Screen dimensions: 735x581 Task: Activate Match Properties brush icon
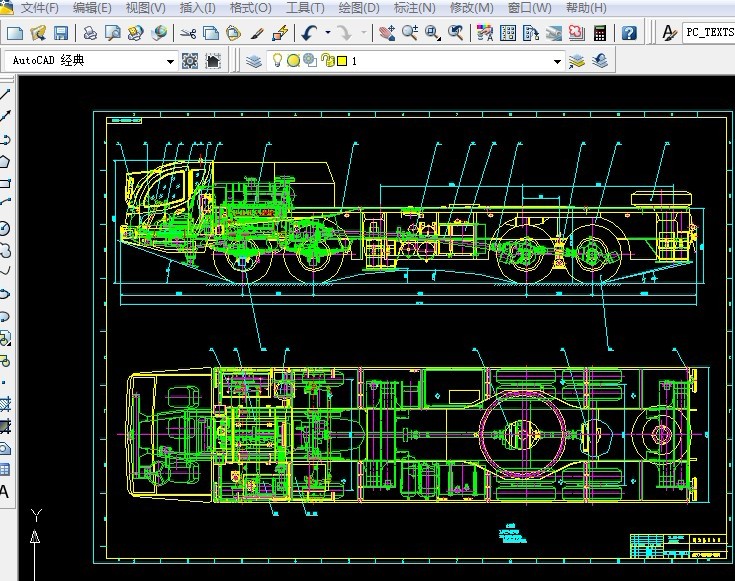257,33
